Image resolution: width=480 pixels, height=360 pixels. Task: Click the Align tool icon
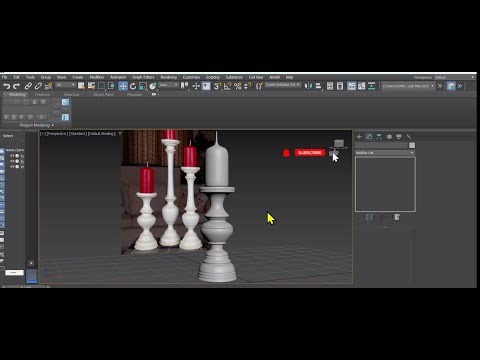point(318,86)
